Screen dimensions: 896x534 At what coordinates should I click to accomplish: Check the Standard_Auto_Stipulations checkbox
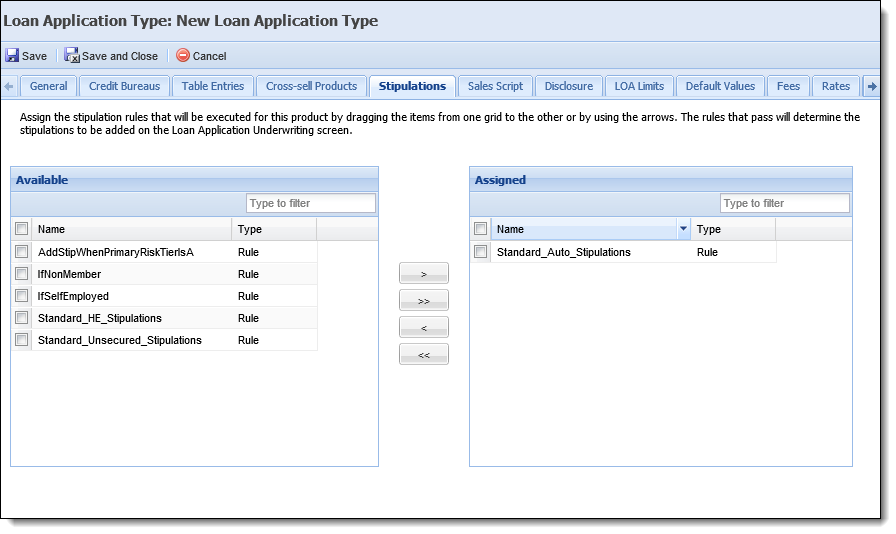pyautogui.click(x=481, y=252)
